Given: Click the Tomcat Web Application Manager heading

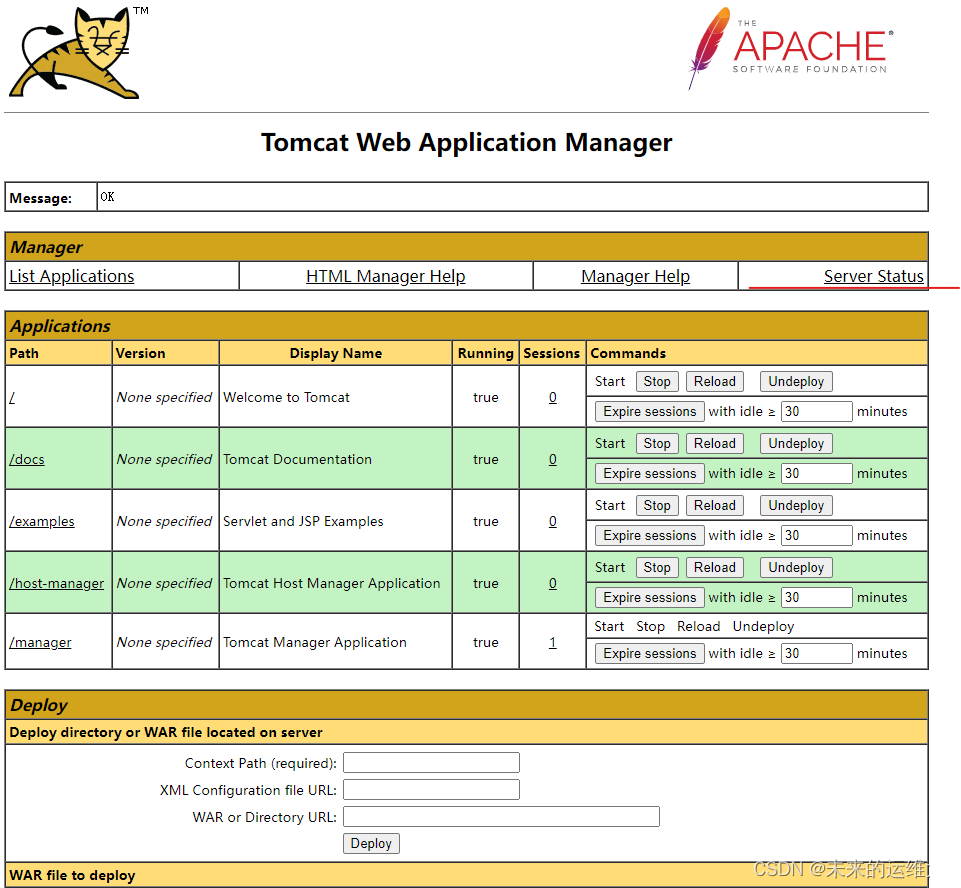Looking at the screenshot, I should (x=466, y=142).
